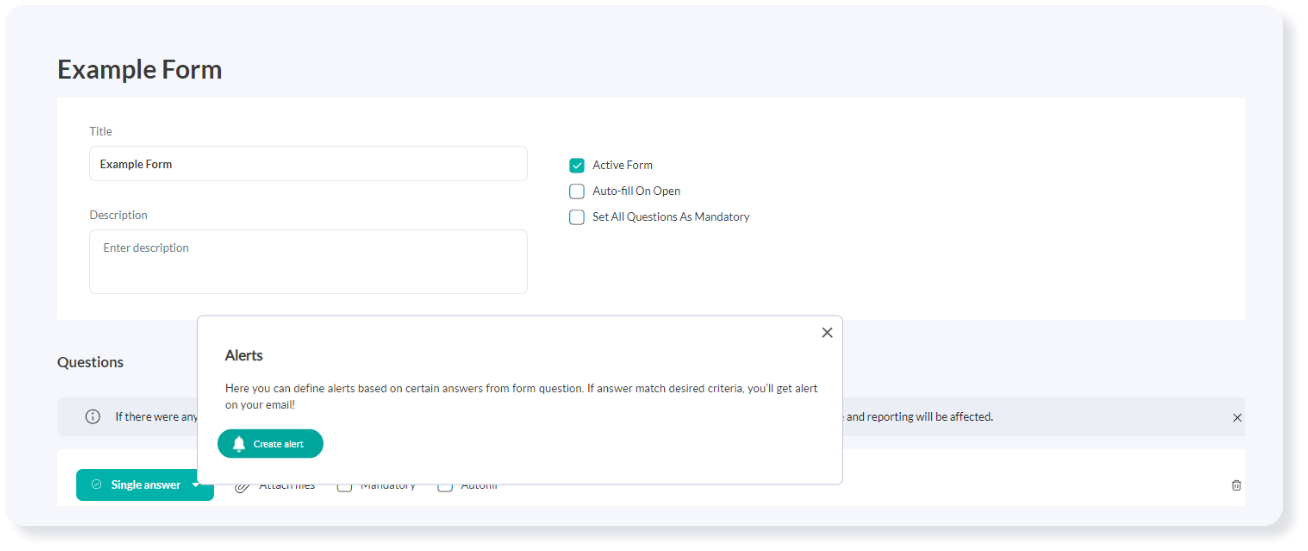Click the Title field label
1308x551 pixels.
(x=101, y=131)
